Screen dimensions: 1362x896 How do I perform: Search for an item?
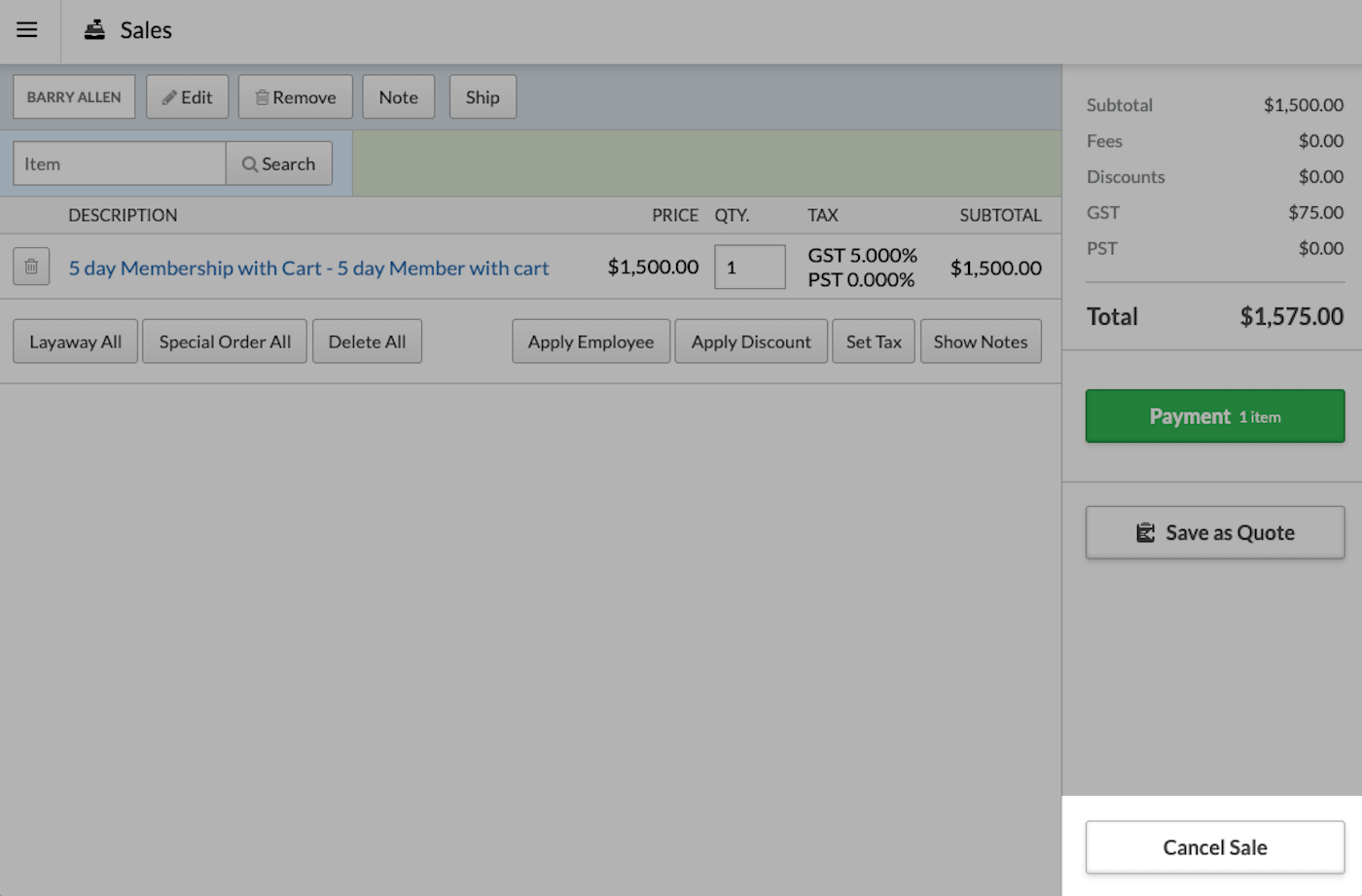point(279,163)
